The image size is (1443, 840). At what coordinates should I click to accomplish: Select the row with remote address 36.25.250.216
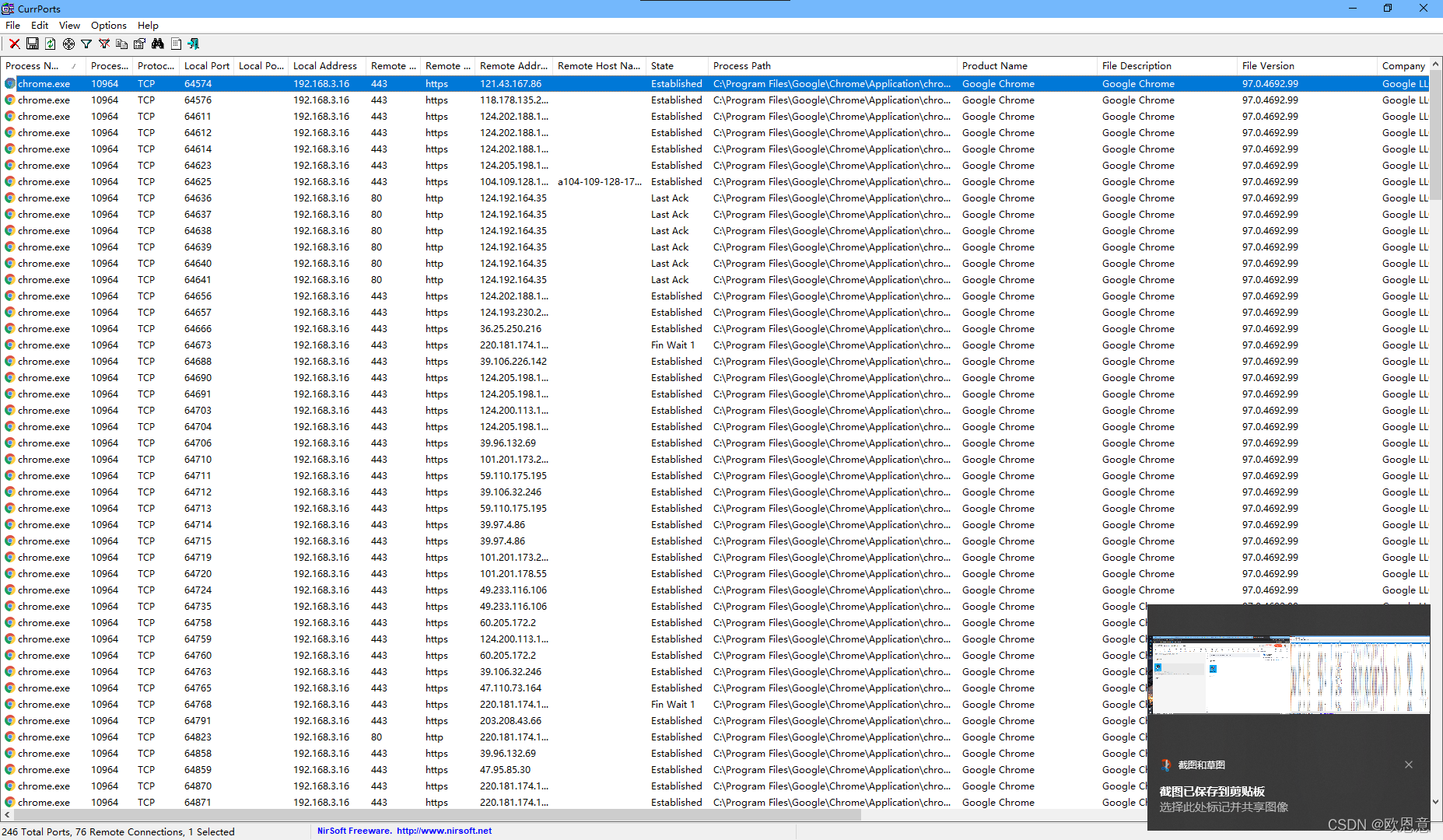point(715,329)
